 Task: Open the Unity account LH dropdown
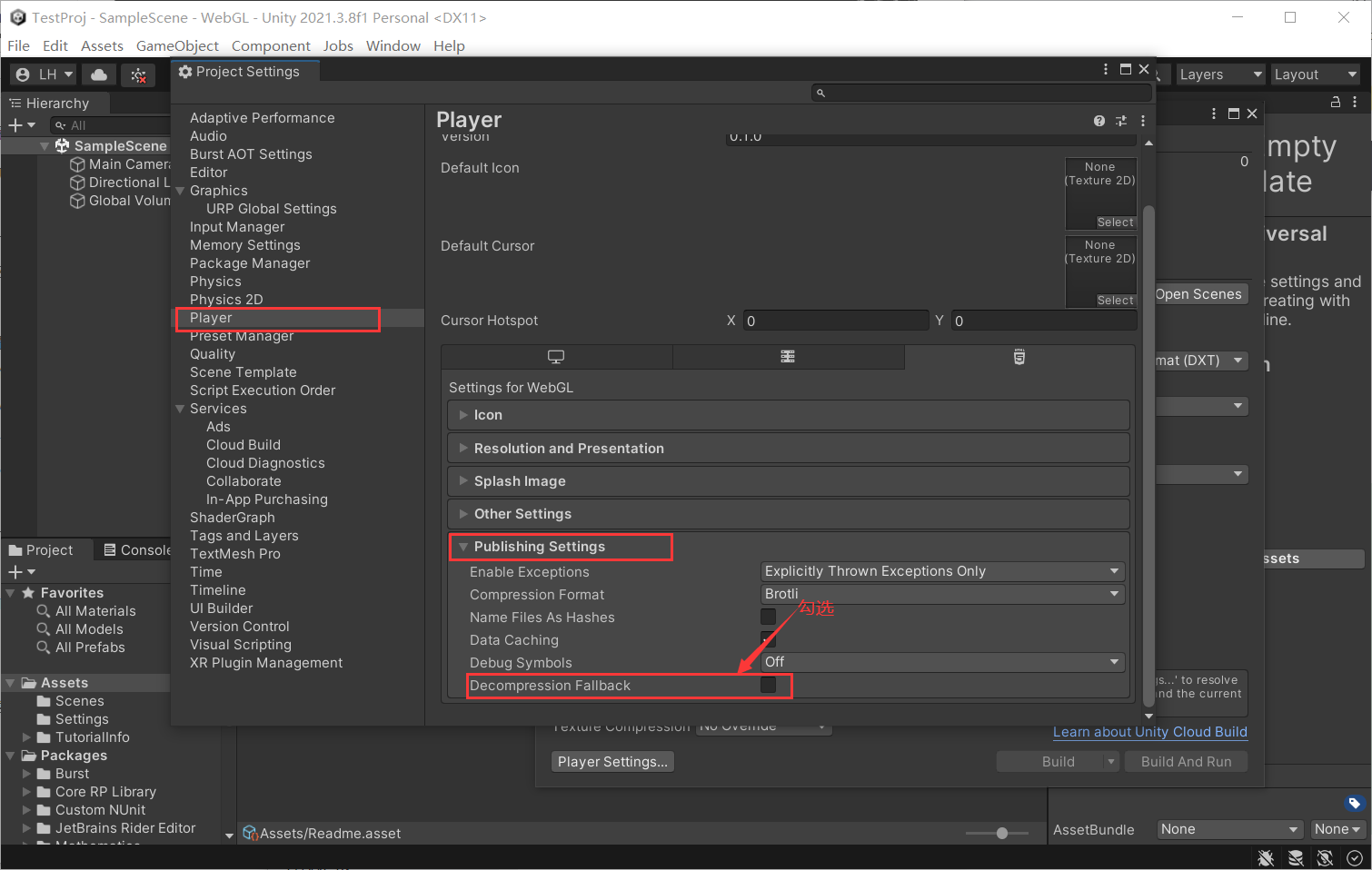44,74
